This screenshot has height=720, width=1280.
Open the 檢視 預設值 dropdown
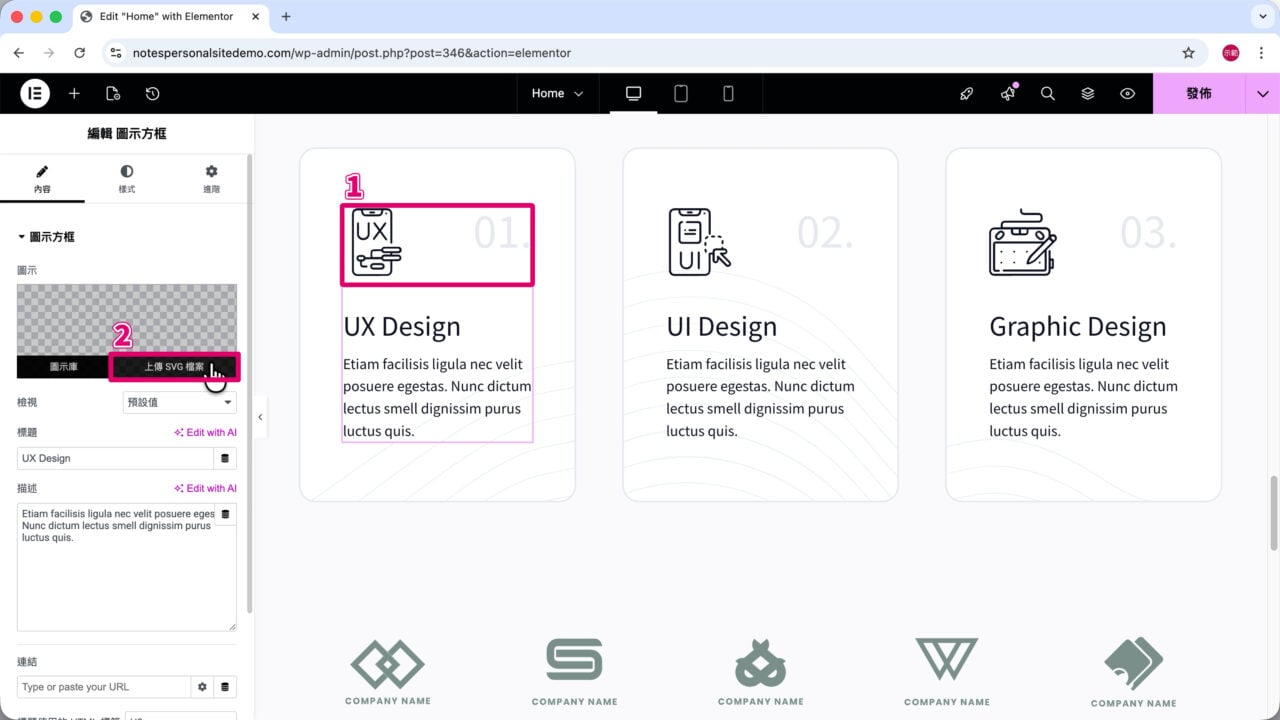(x=180, y=402)
